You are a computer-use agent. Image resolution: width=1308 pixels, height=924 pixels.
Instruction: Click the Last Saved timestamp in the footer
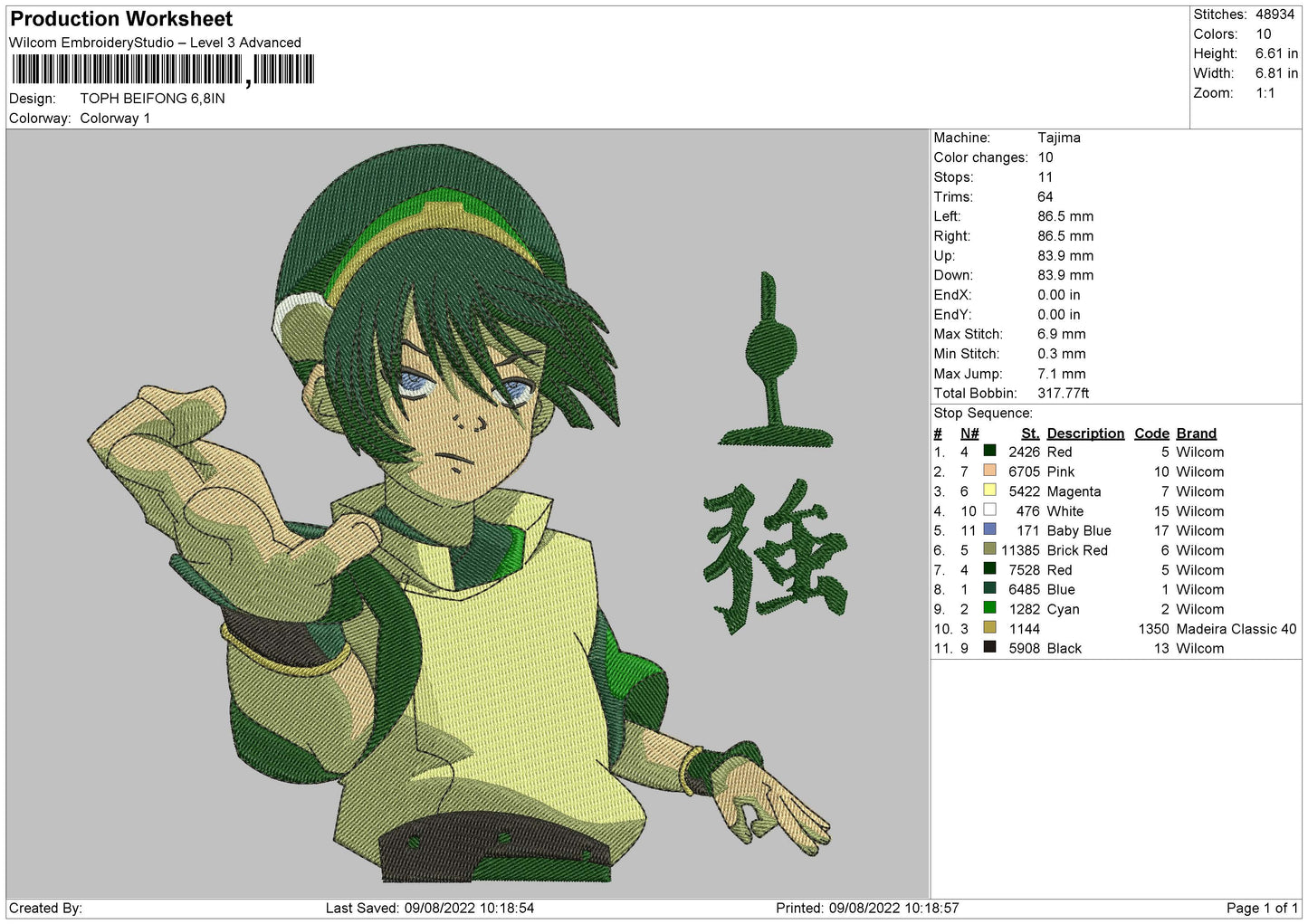click(x=430, y=908)
